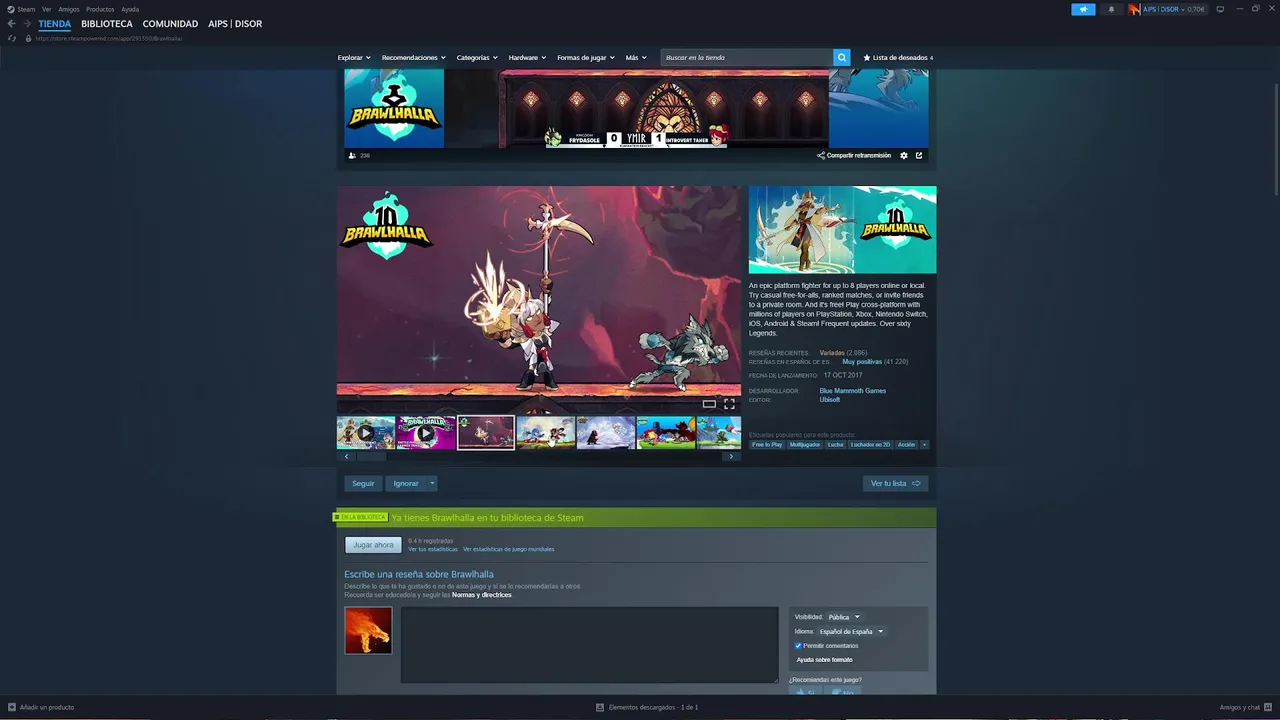Open the Categorías dropdown menu
Image resolution: width=1280 pixels, height=720 pixels.
[x=477, y=57]
